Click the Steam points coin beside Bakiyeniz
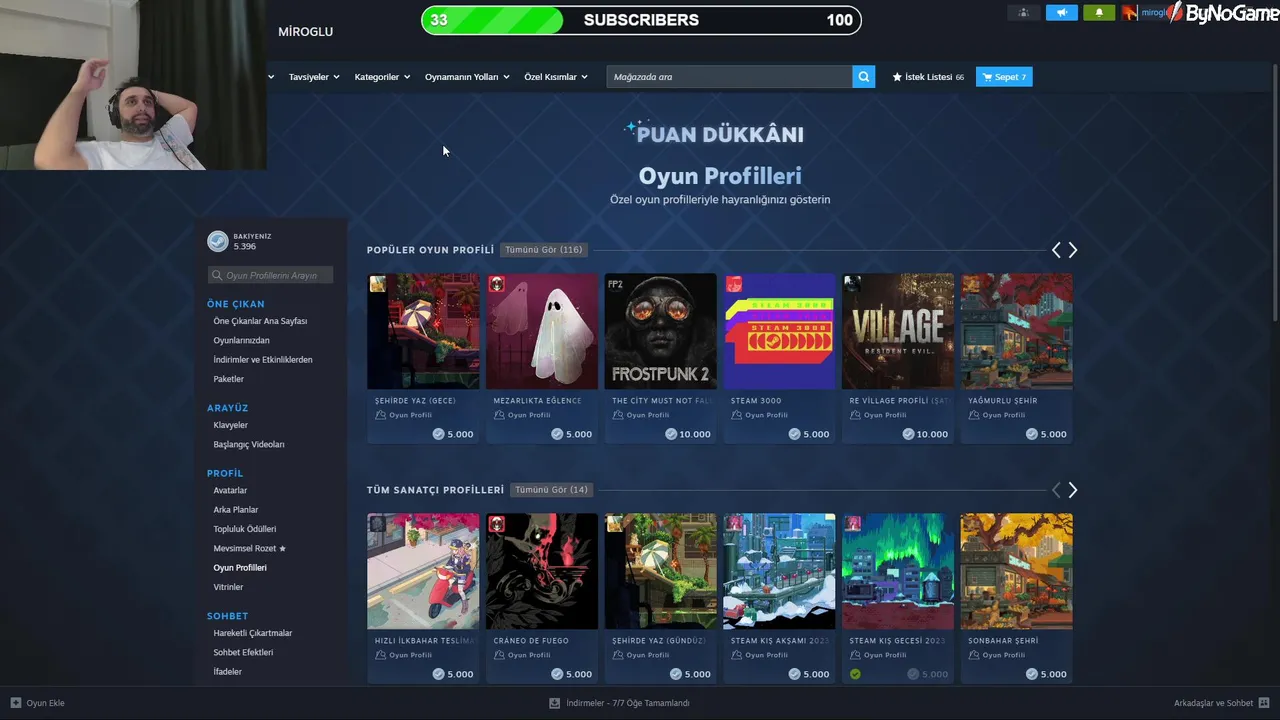This screenshot has height=720, width=1280. coord(218,241)
